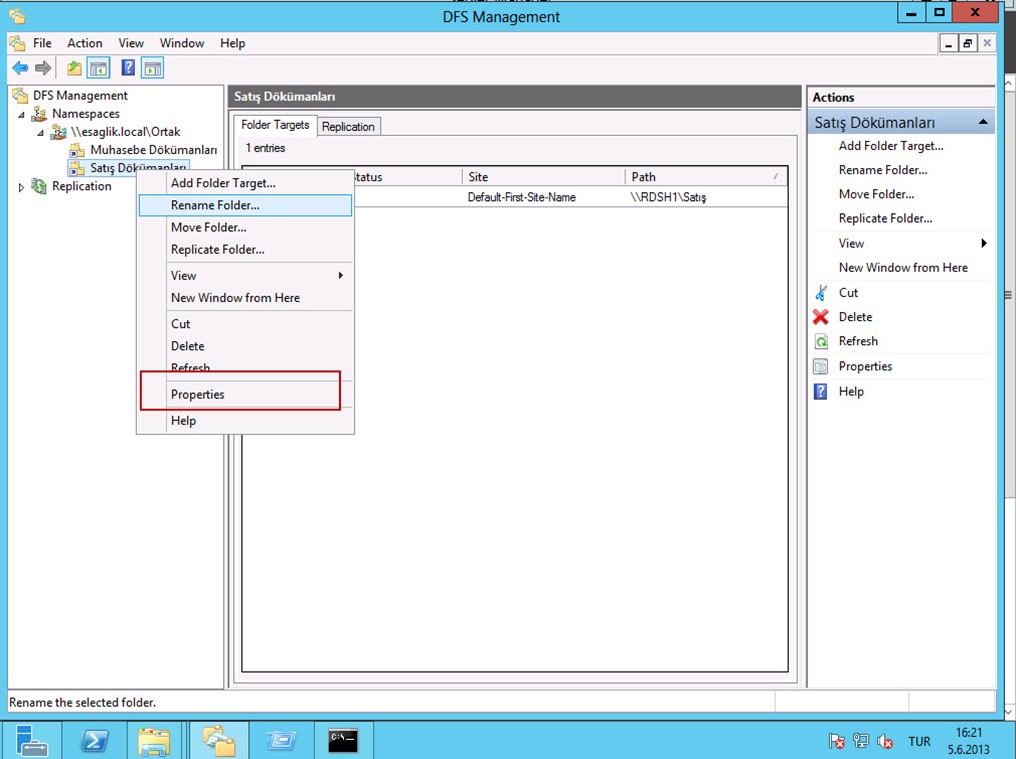Viewport: 1016px width, 759px height.
Task: Click the green Refresh icon in the Actions pane
Action: pos(821,342)
